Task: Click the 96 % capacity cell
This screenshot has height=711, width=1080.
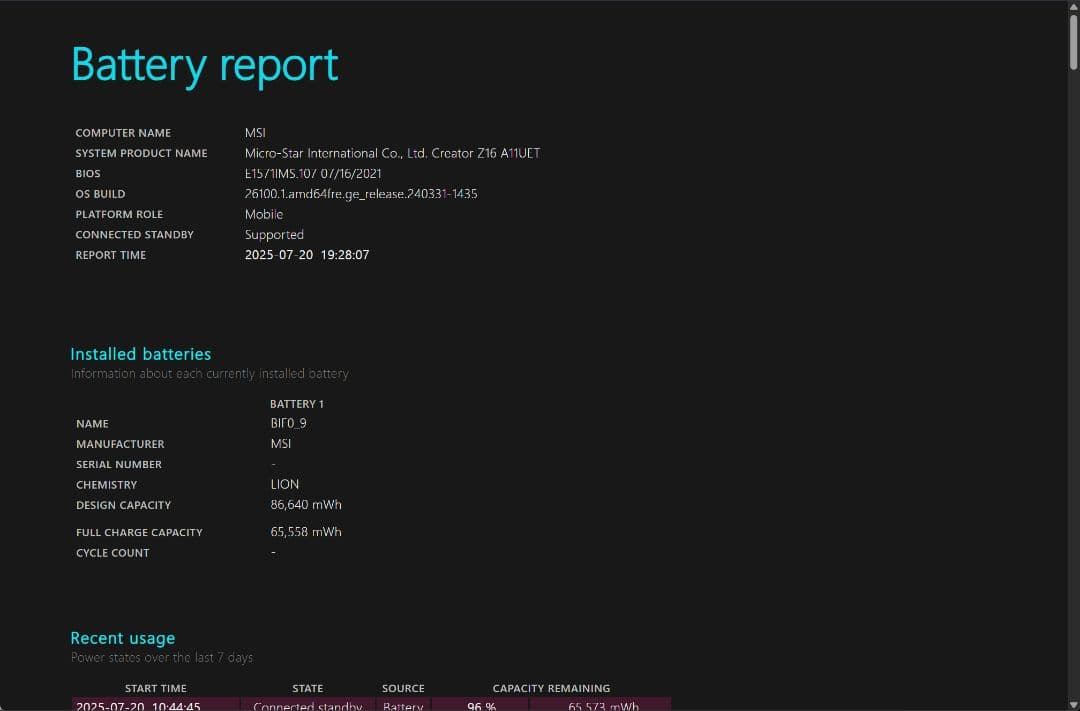Action: (481, 706)
